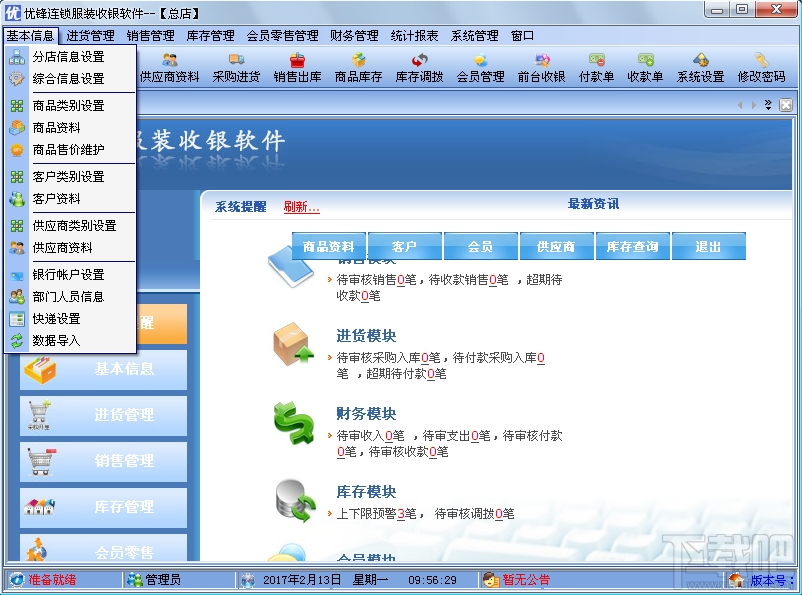The image size is (802, 595).
Task: Click the 付款单 toolbar icon
Action: 596,60
